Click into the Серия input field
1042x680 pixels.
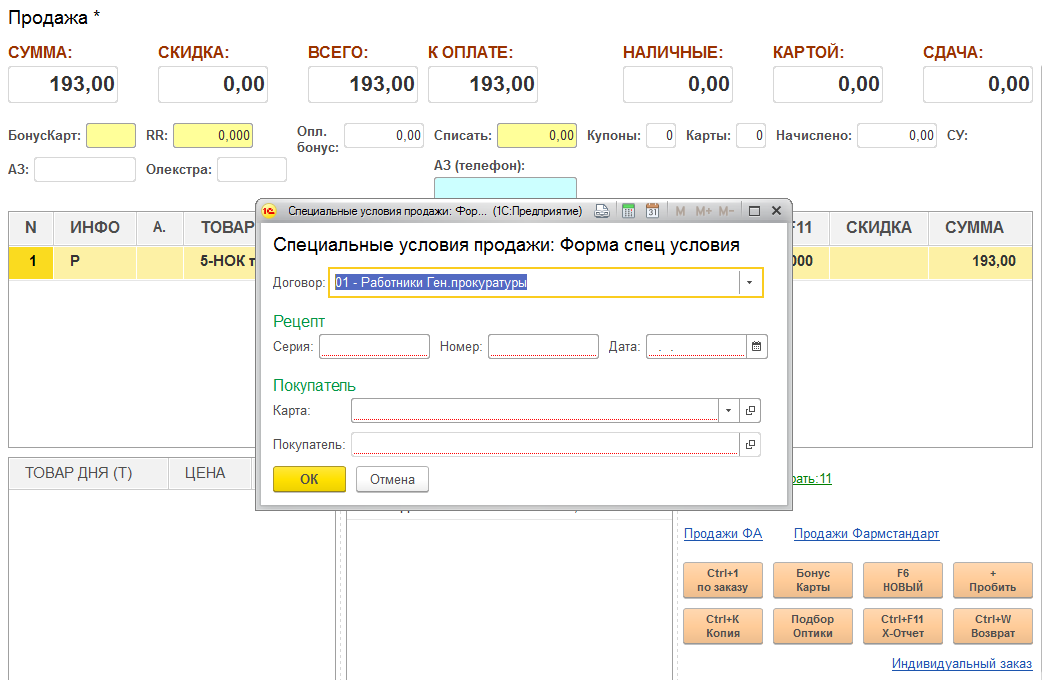pos(374,347)
